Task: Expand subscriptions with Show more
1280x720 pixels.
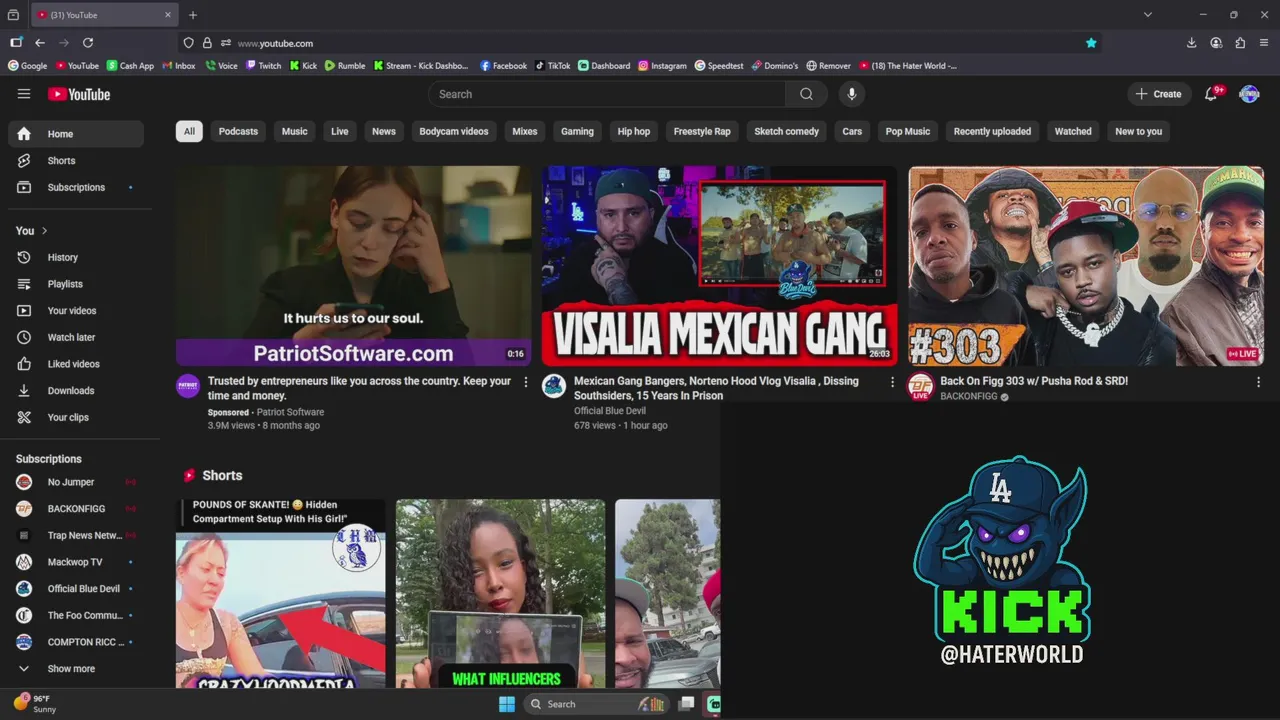Action: click(x=76, y=669)
